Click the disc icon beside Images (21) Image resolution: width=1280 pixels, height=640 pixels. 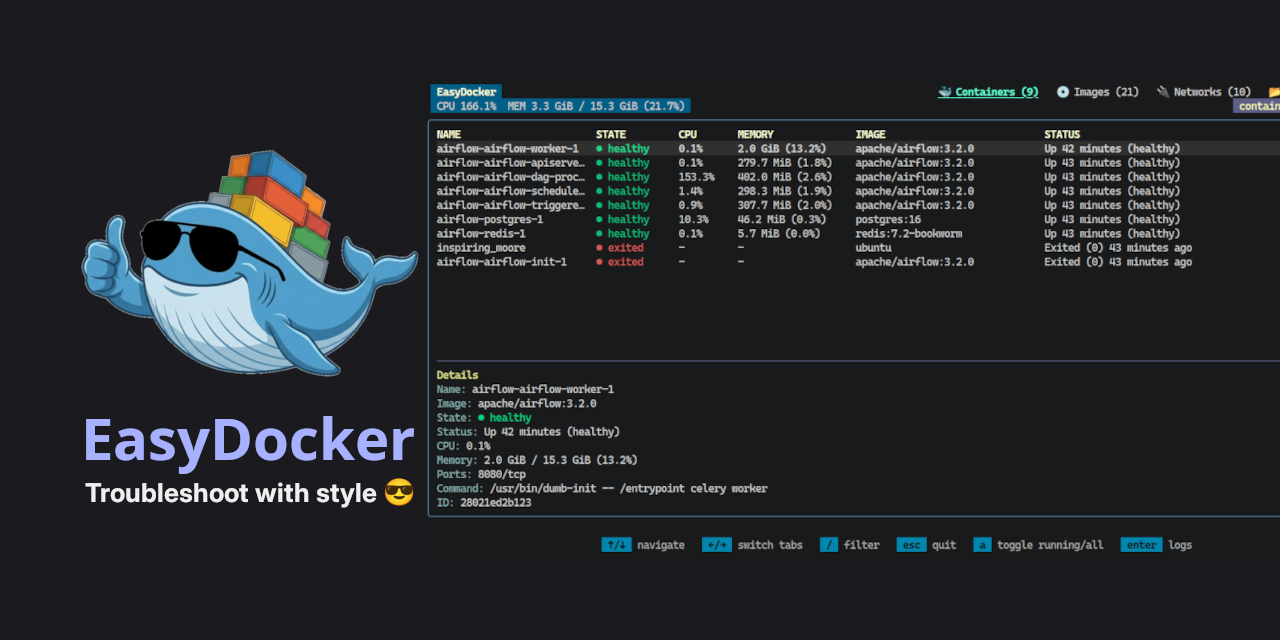tap(1063, 92)
